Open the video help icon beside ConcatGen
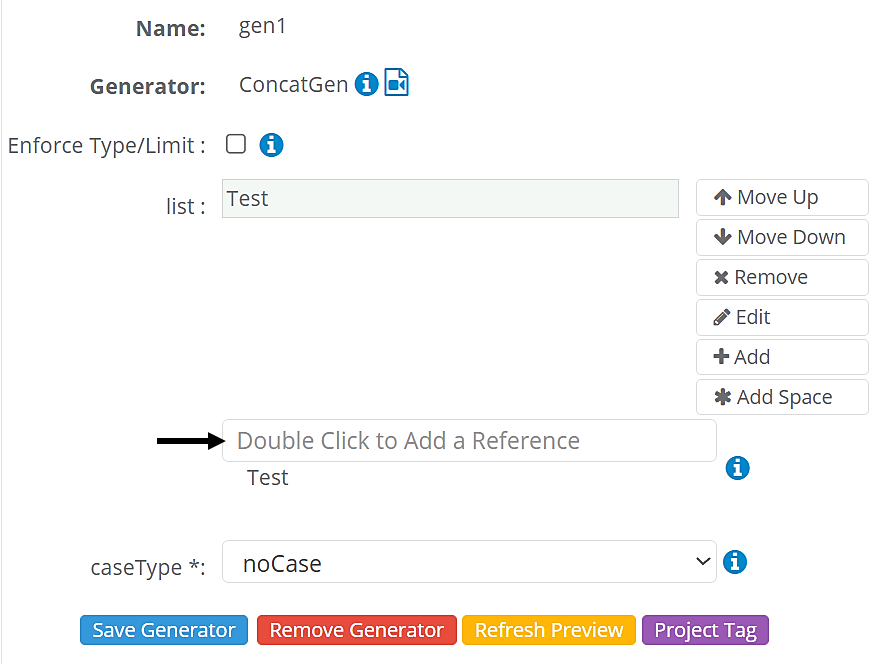Viewport: 889px width, 666px height. (397, 83)
